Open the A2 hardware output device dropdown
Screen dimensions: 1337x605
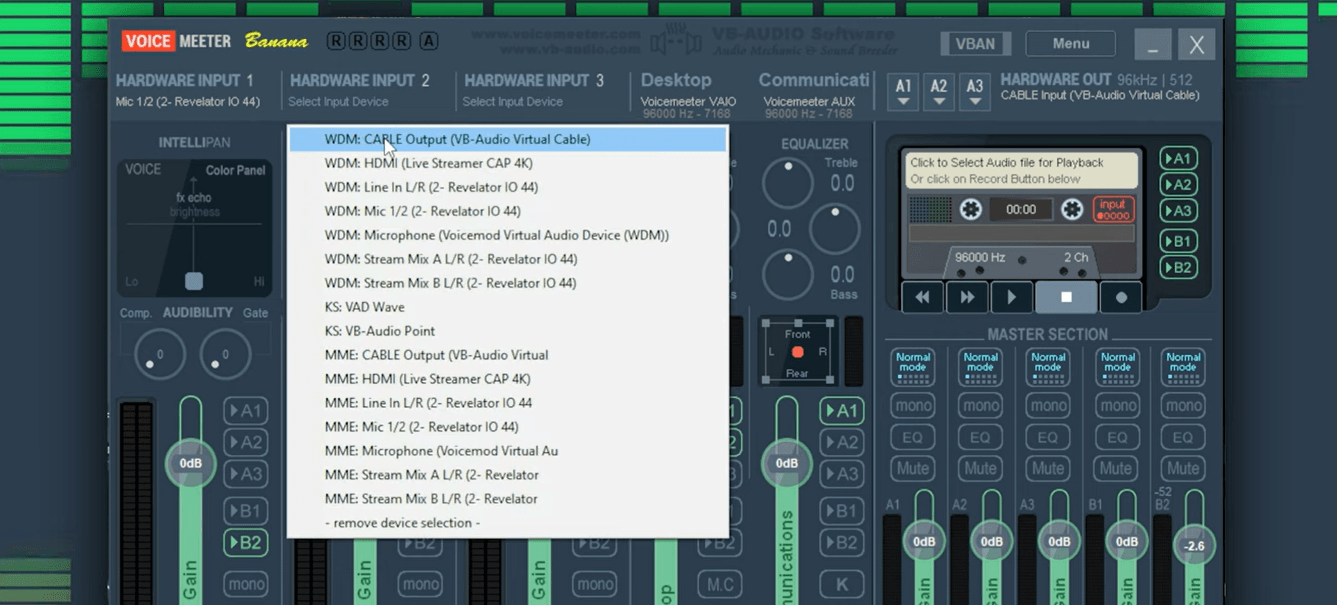pos(939,91)
